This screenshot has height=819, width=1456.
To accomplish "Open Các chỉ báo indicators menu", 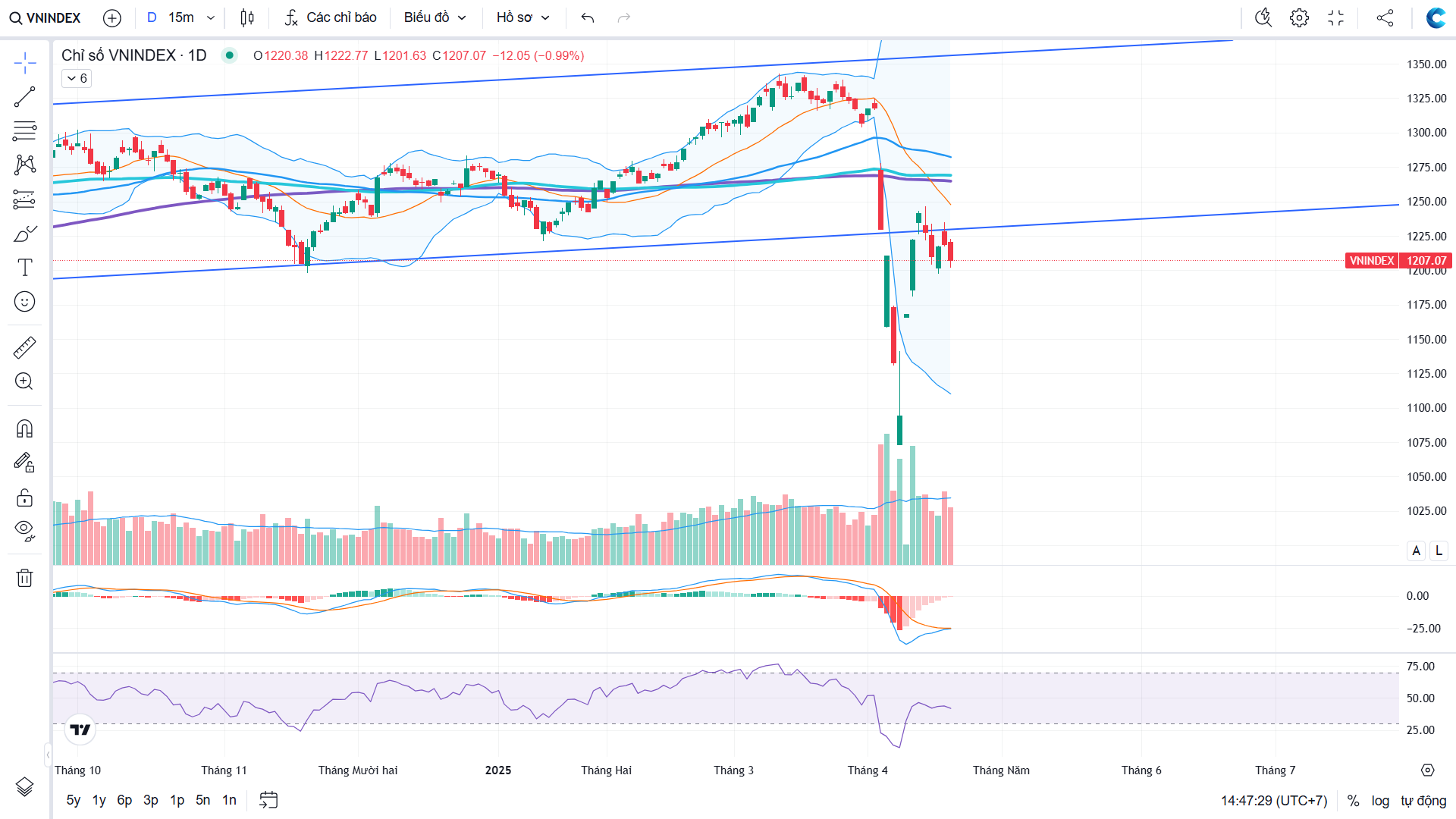I will point(331,17).
